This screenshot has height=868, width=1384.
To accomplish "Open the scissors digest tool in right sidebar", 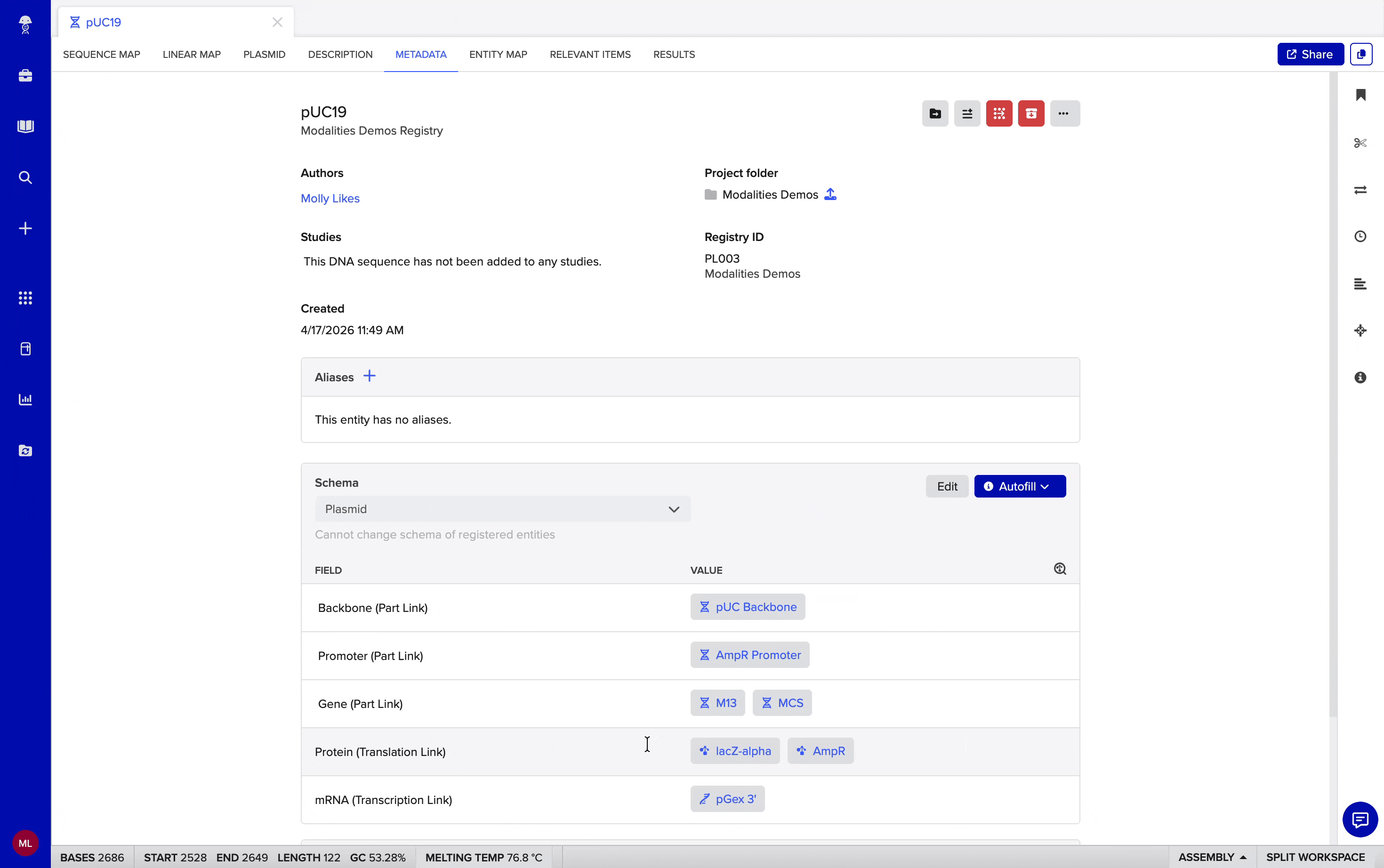I will [x=1360, y=143].
